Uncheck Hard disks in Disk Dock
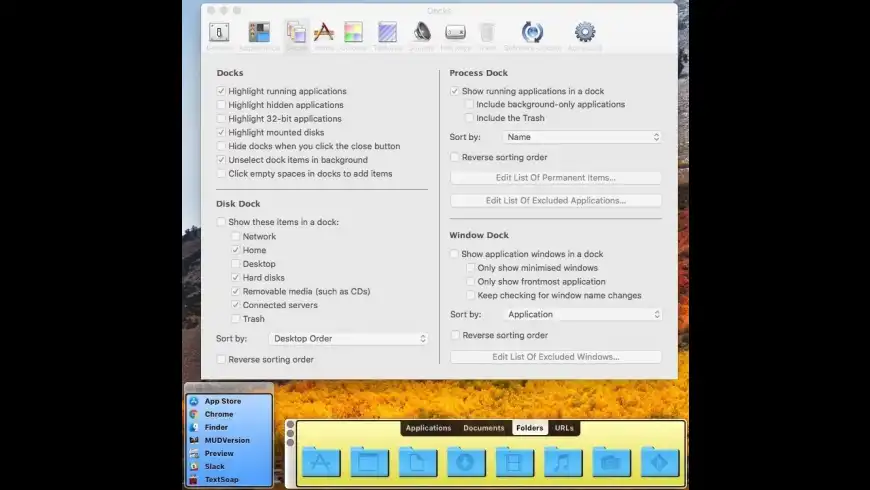Image resolution: width=870 pixels, height=490 pixels. [236, 278]
